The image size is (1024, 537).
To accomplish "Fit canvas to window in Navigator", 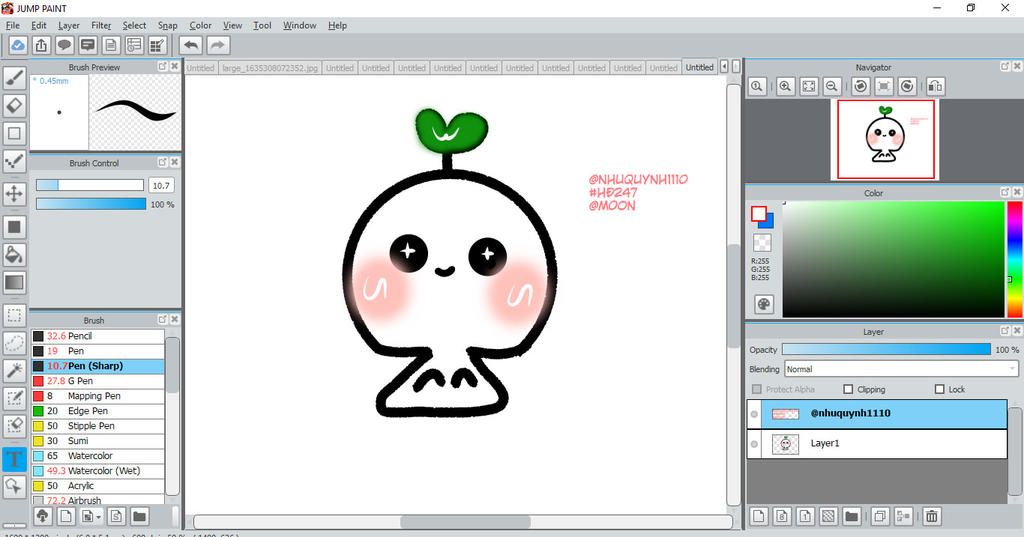I will pos(808,86).
